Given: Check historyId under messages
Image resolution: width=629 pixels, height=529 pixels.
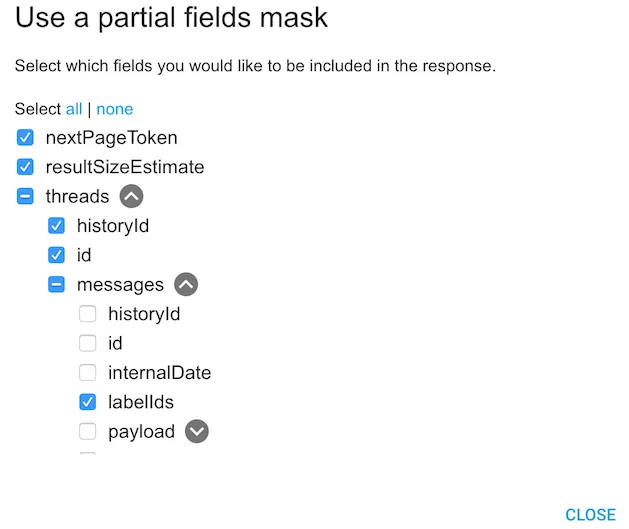Looking at the screenshot, I should pos(88,314).
